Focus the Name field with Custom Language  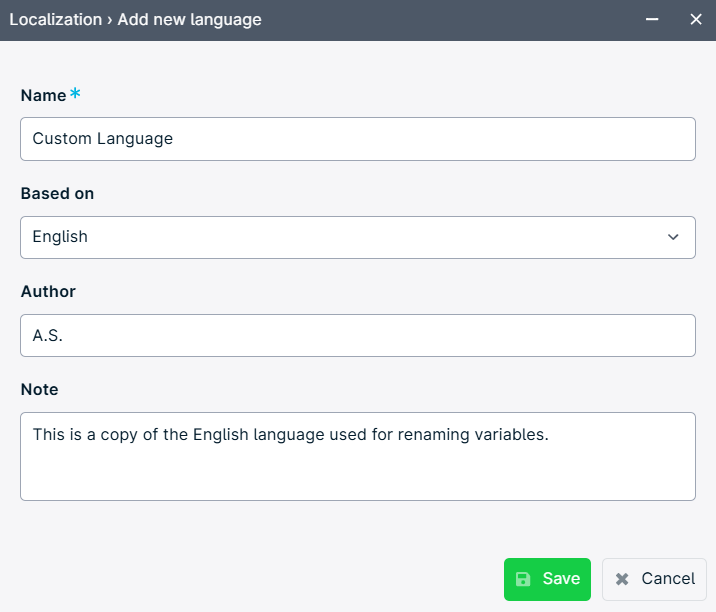[x=358, y=139]
